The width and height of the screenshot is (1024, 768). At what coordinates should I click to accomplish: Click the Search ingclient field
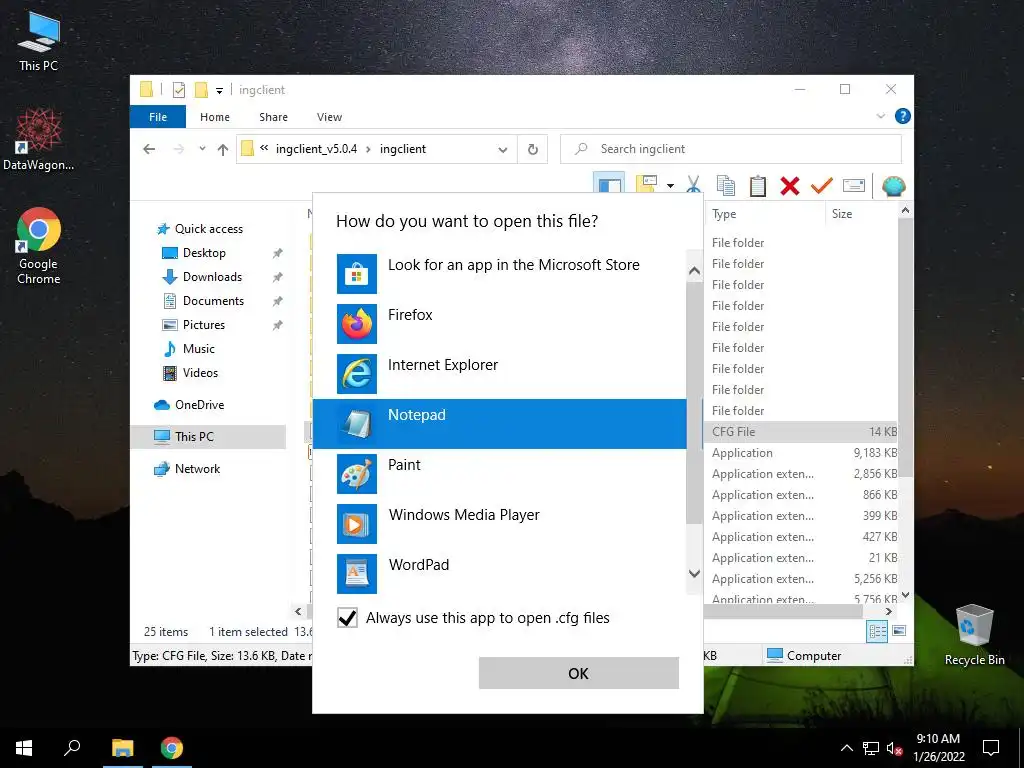[x=731, y=149]
